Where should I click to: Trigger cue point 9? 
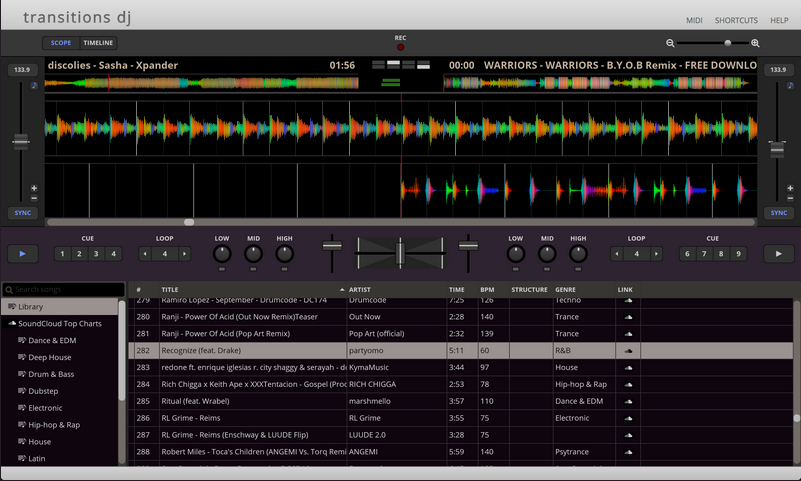point(738,254)
